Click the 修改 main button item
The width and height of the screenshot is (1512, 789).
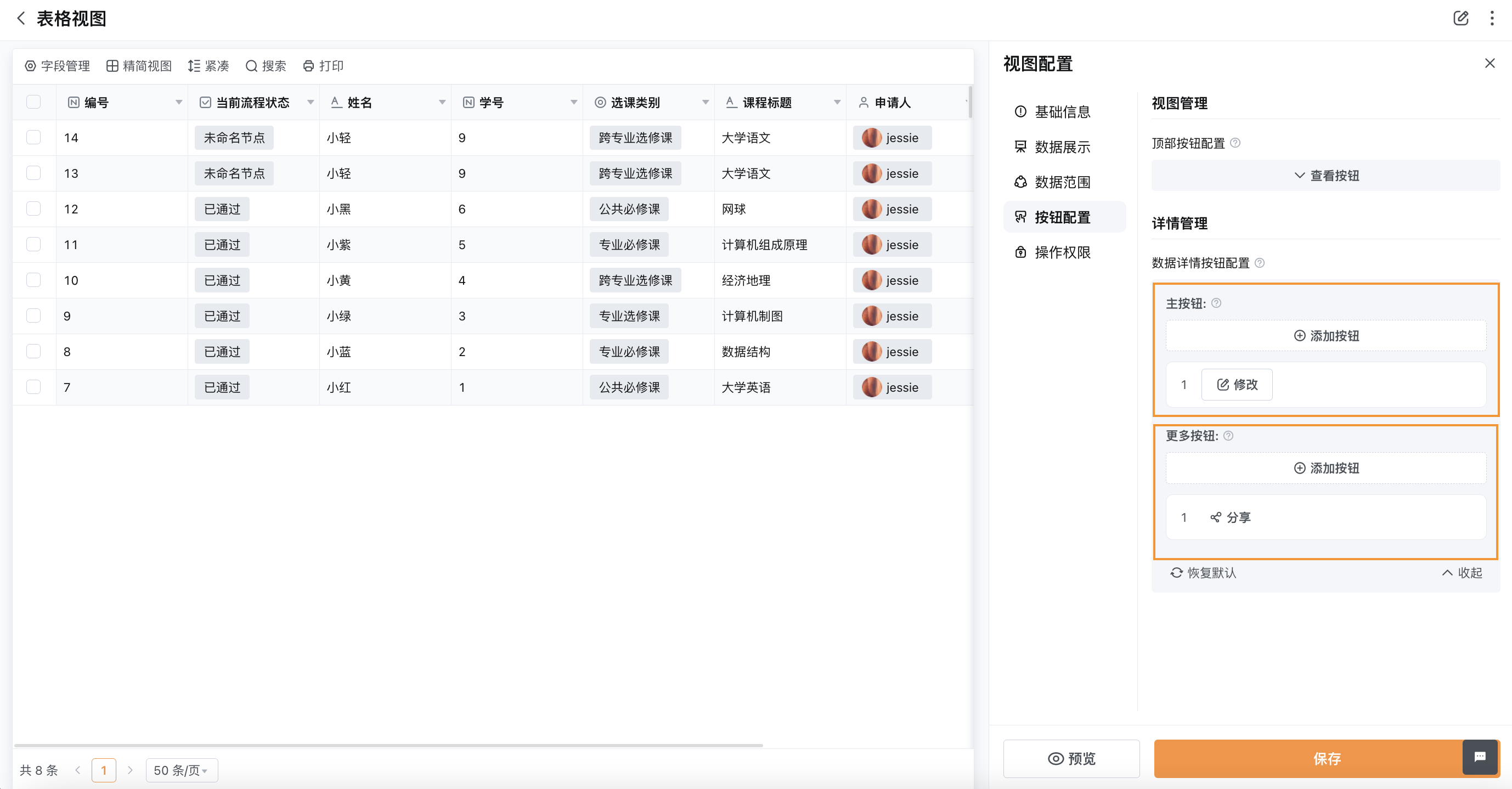tap(1237, 385)
